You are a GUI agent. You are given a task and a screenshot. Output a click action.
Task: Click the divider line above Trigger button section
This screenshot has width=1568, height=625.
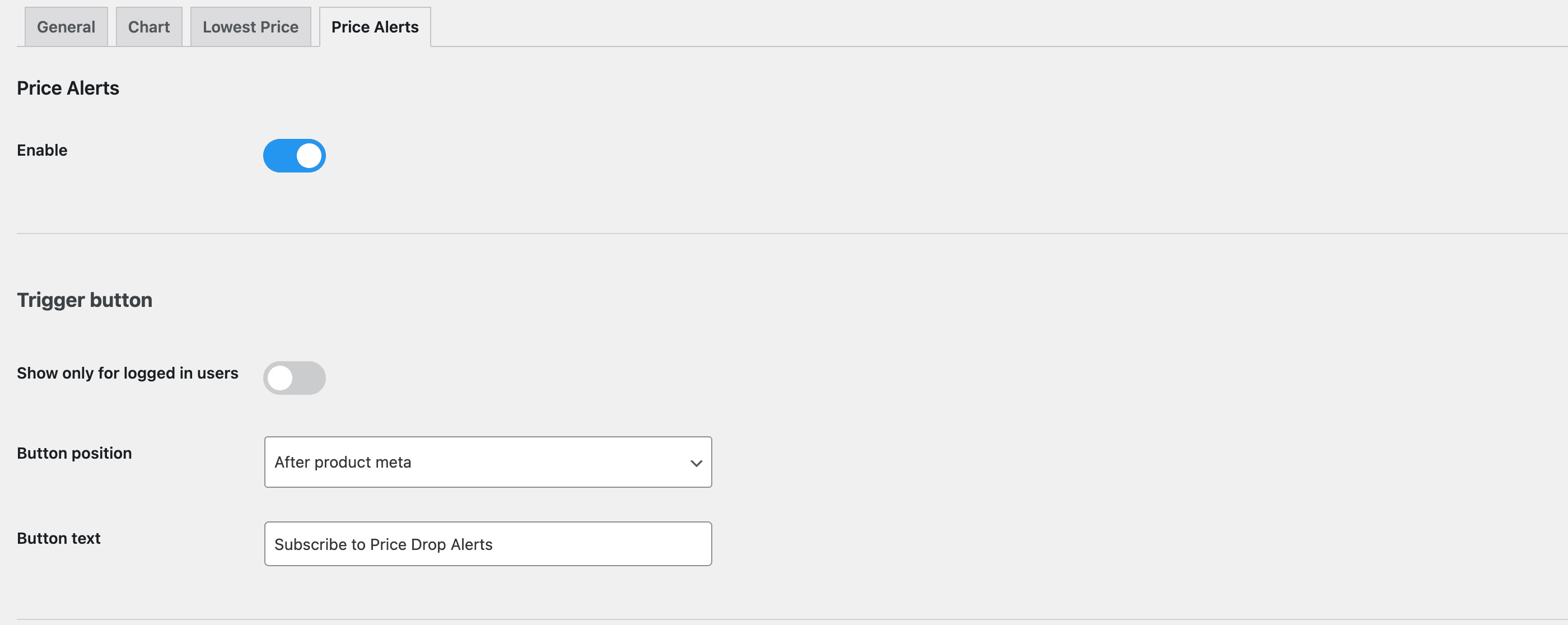pos(791,234)
